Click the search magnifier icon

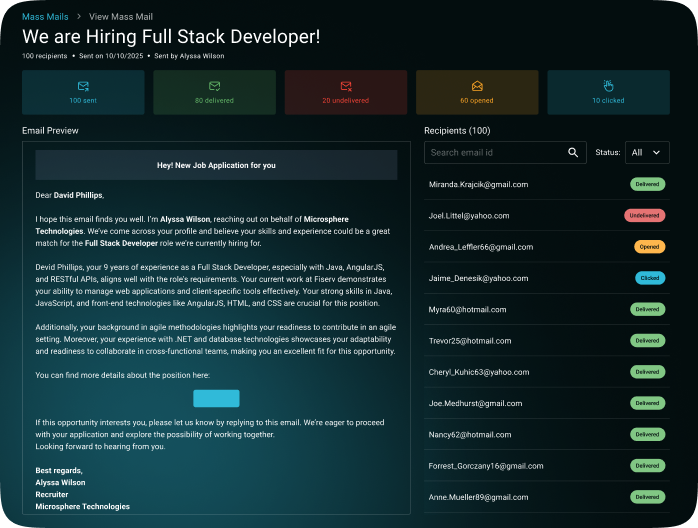573,153
